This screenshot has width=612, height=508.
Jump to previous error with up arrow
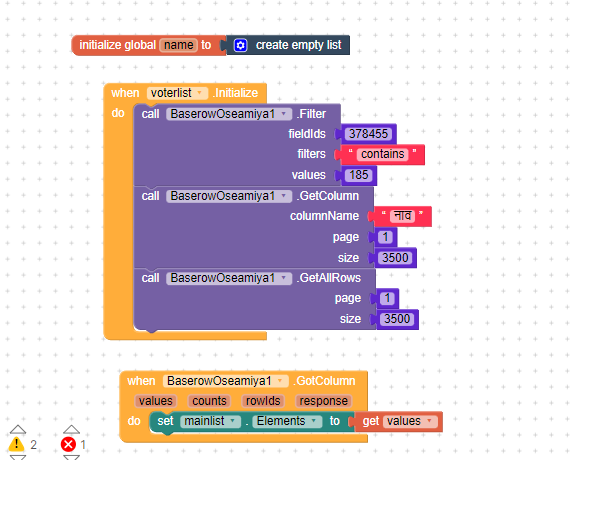pyautogui.click(x=71, y=430)
